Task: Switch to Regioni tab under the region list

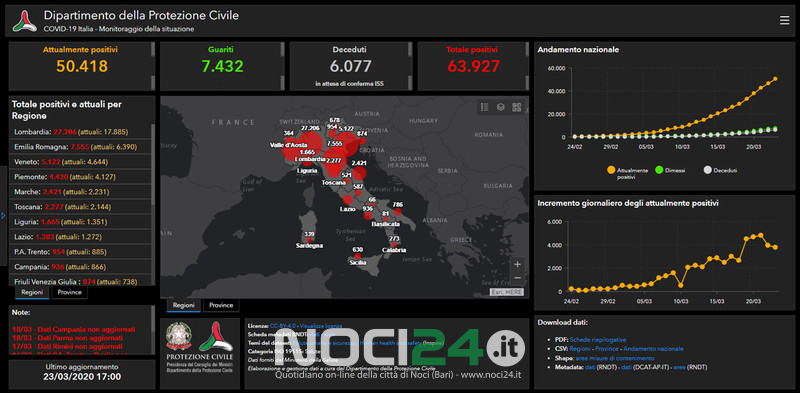Action: click(32, 292)
